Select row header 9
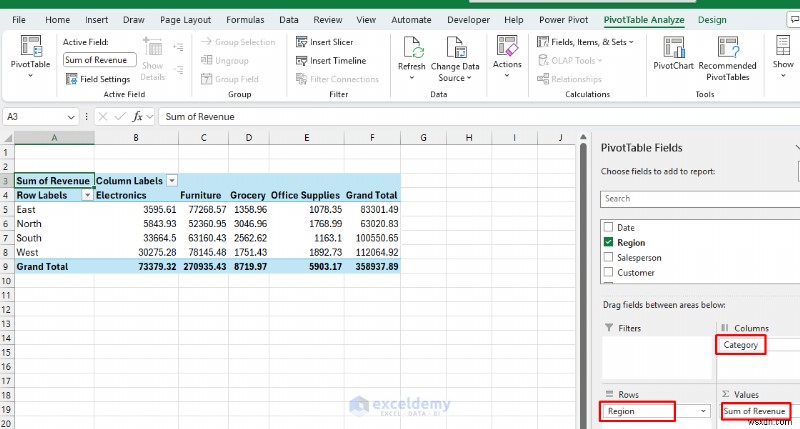800x429 pixels. pyautogui.click(x=6, y=266)
